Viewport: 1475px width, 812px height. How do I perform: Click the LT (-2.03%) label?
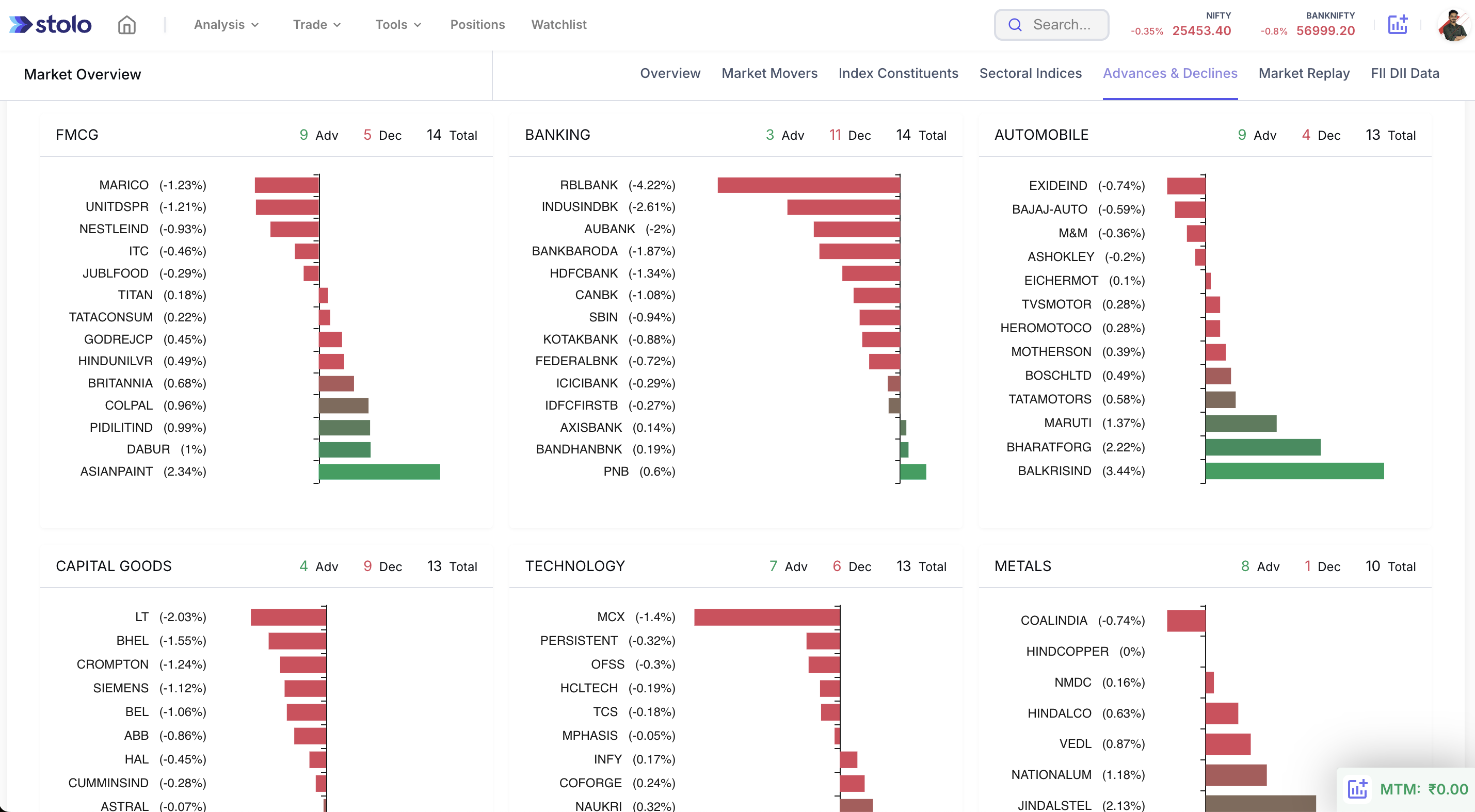tap(171, 617)
